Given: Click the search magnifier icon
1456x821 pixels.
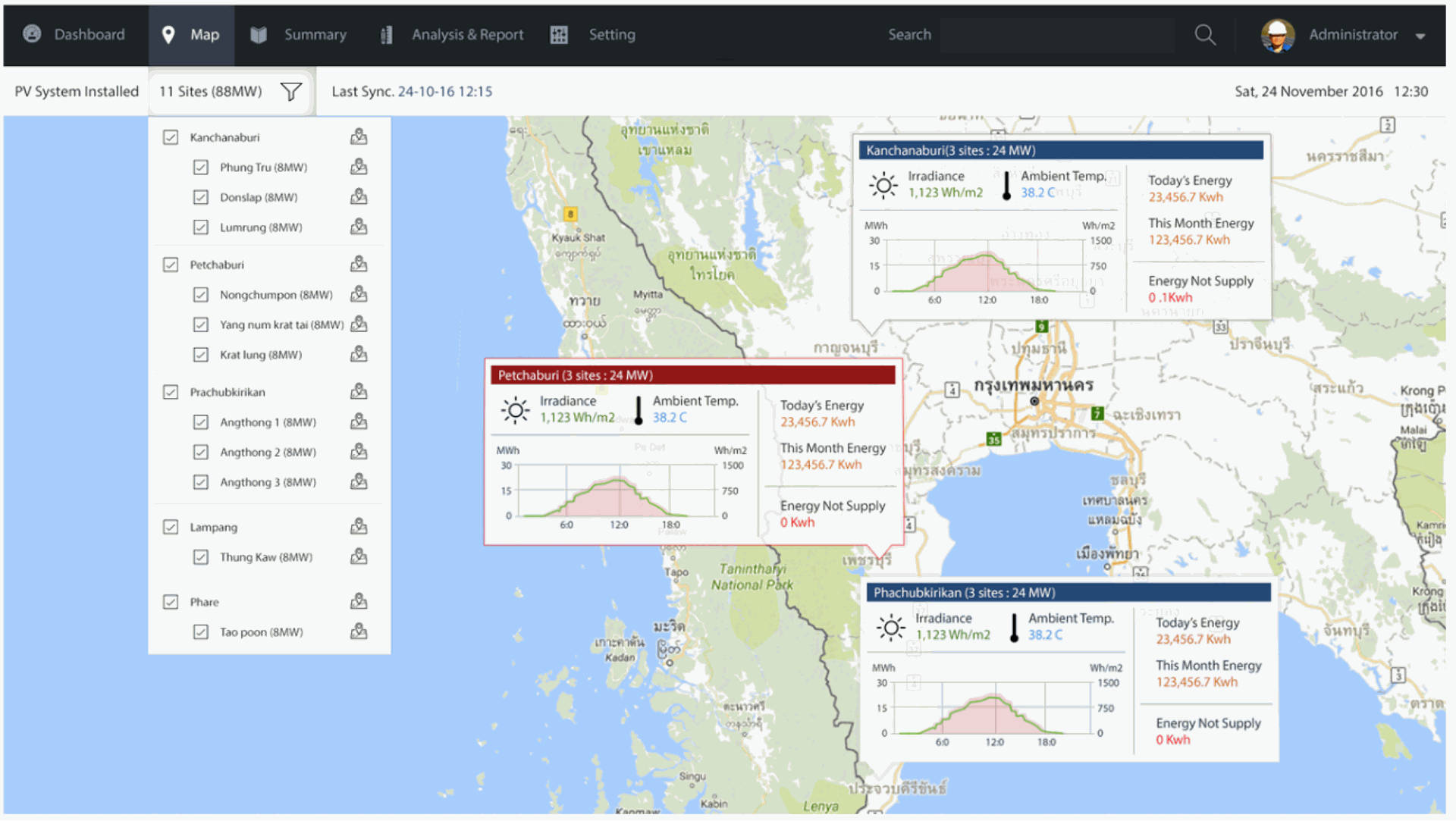Looking at the screenshot, I should (1205, 34).
